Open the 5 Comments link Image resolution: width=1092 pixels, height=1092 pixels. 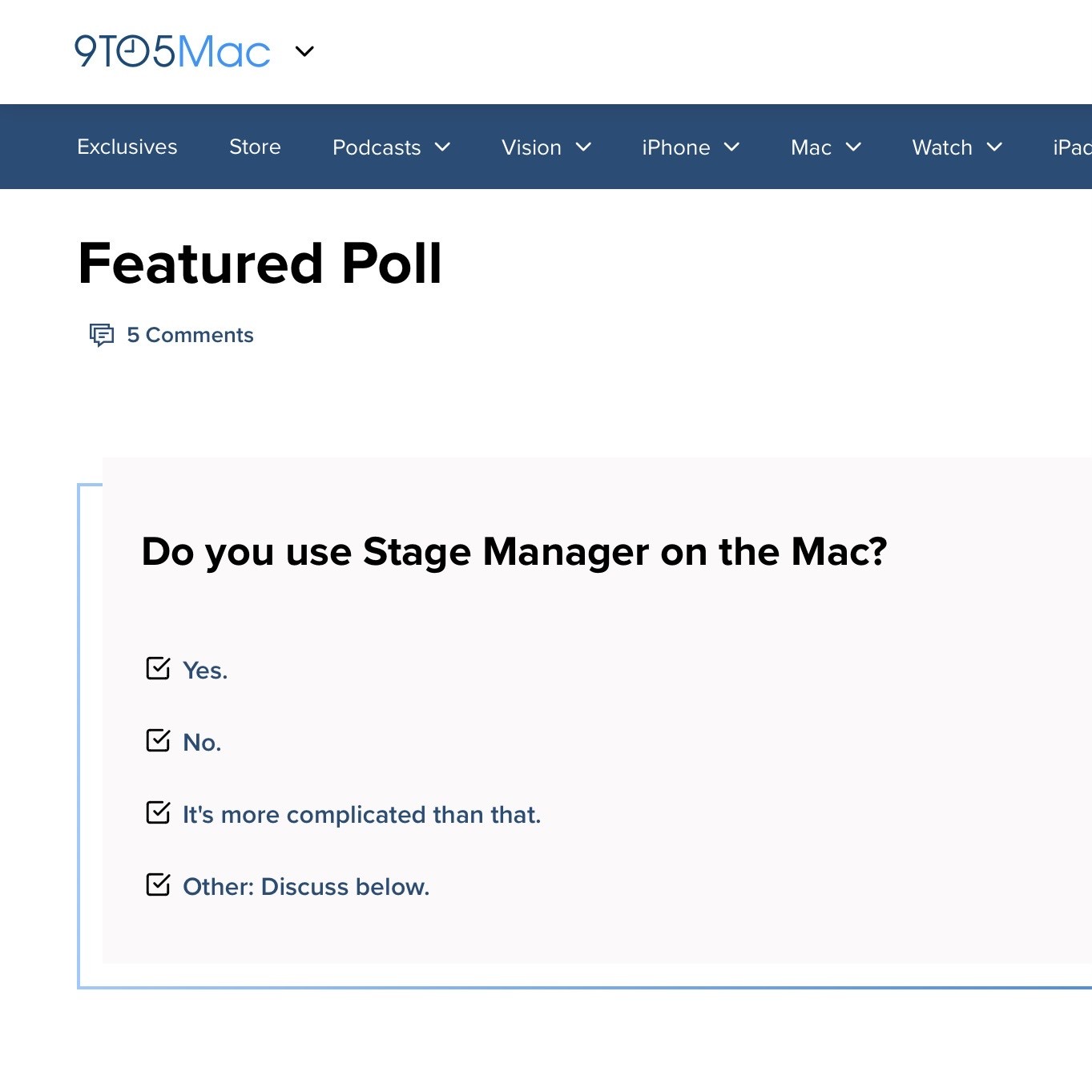click(190, 335)
